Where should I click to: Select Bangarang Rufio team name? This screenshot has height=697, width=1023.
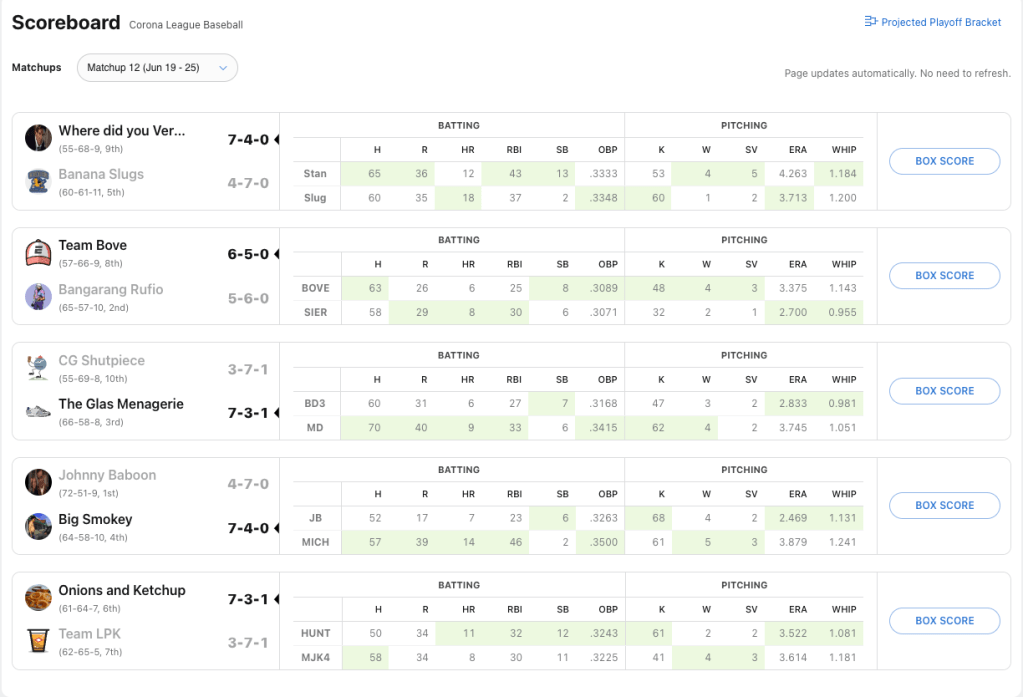[x=110, y=289]
